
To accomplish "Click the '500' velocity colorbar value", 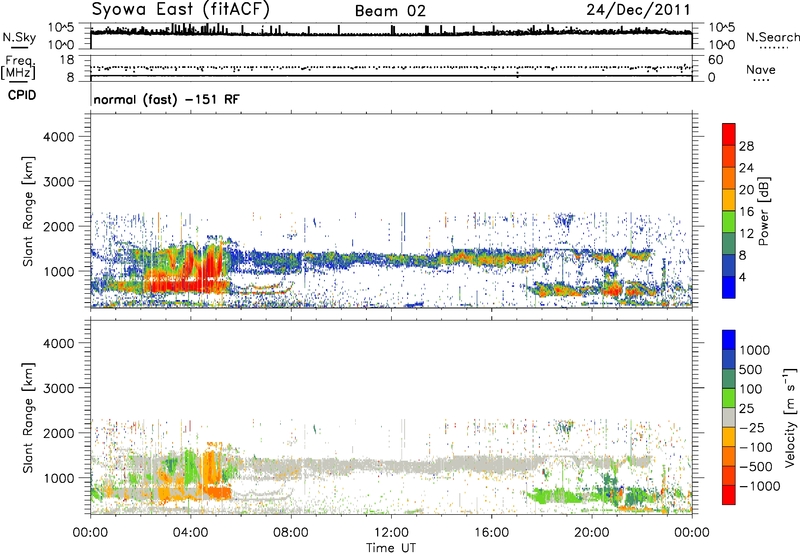I will [x=751, y=369].
